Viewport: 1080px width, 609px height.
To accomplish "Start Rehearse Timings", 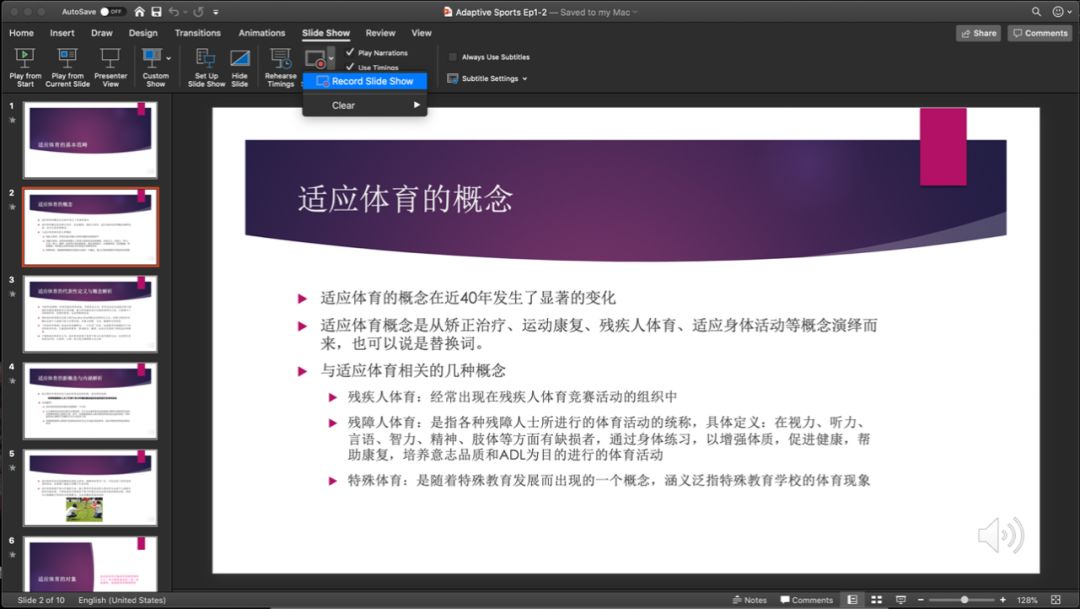I will (280, 62).
